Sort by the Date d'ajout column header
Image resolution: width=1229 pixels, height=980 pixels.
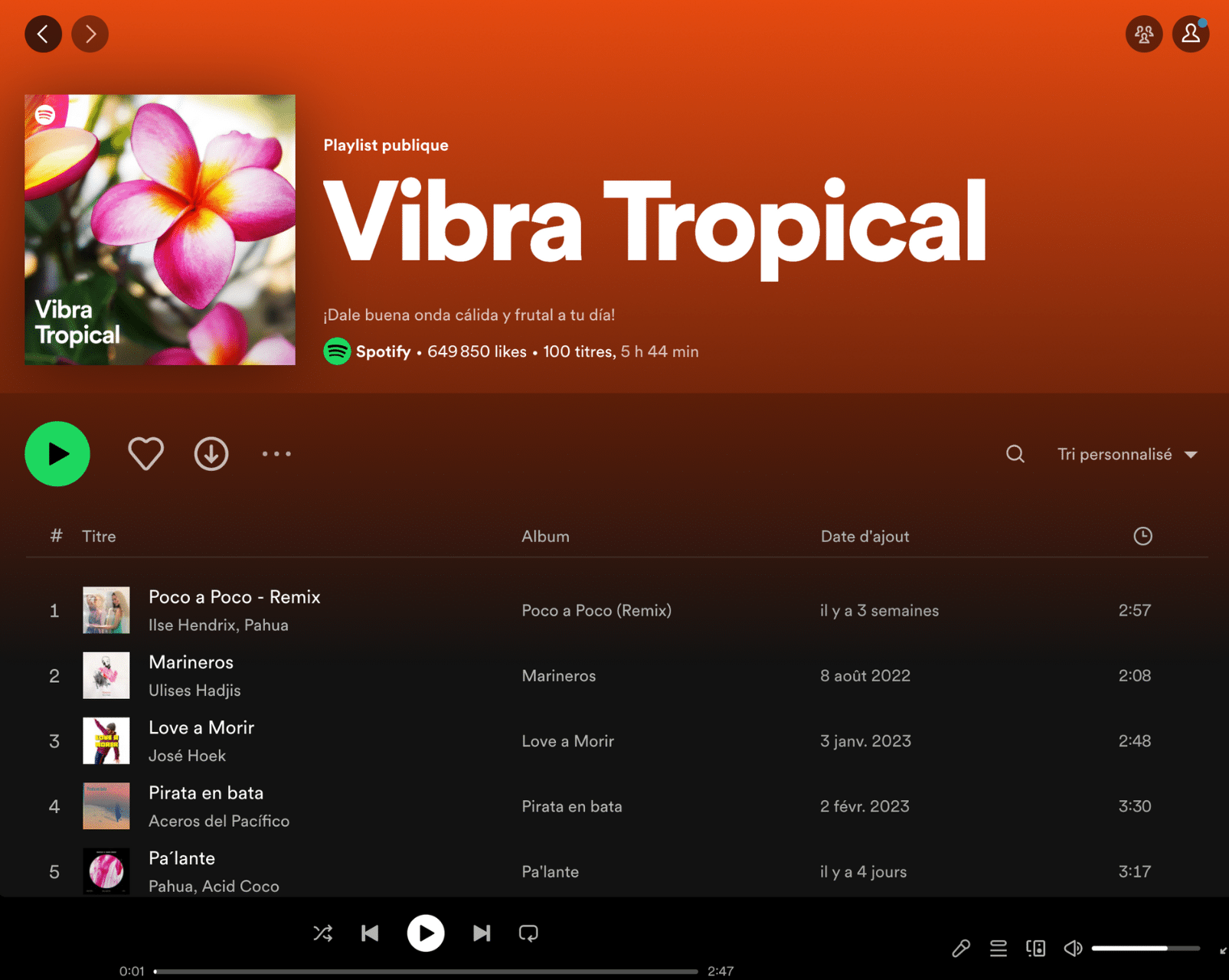(865, 536)
